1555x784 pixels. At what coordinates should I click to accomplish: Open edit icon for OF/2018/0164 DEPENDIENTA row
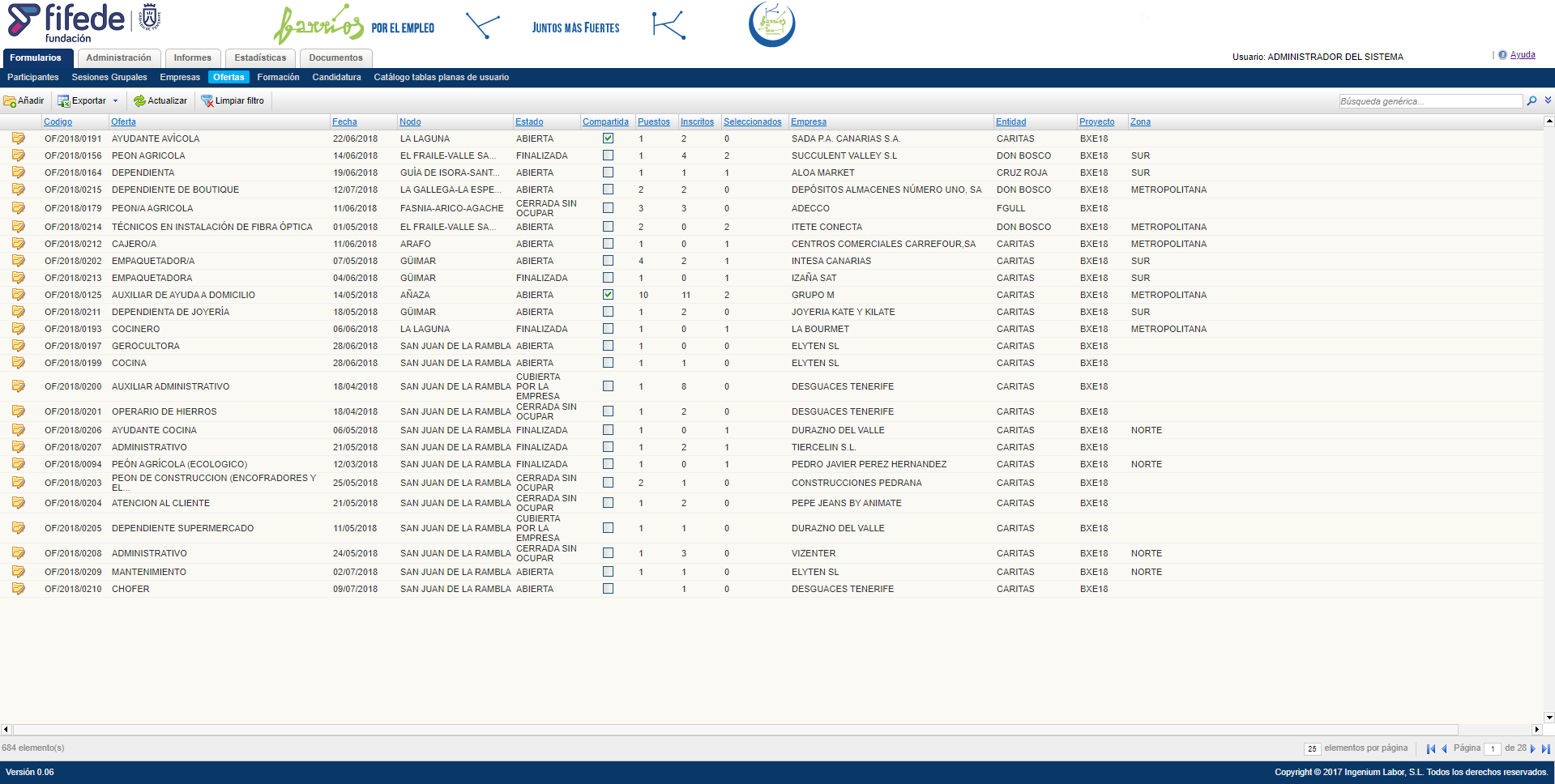[x=18, y=173]
